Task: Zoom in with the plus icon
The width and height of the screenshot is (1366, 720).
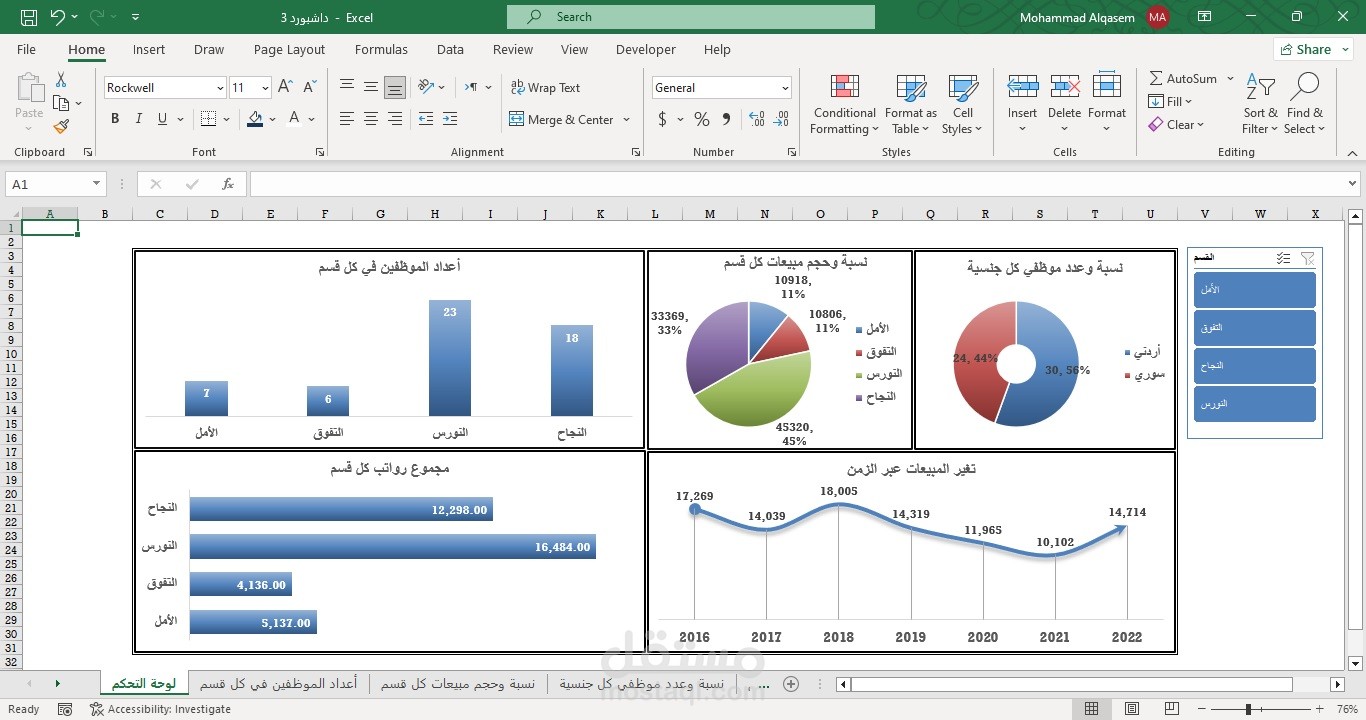Action: click(x=1322, y=709)
